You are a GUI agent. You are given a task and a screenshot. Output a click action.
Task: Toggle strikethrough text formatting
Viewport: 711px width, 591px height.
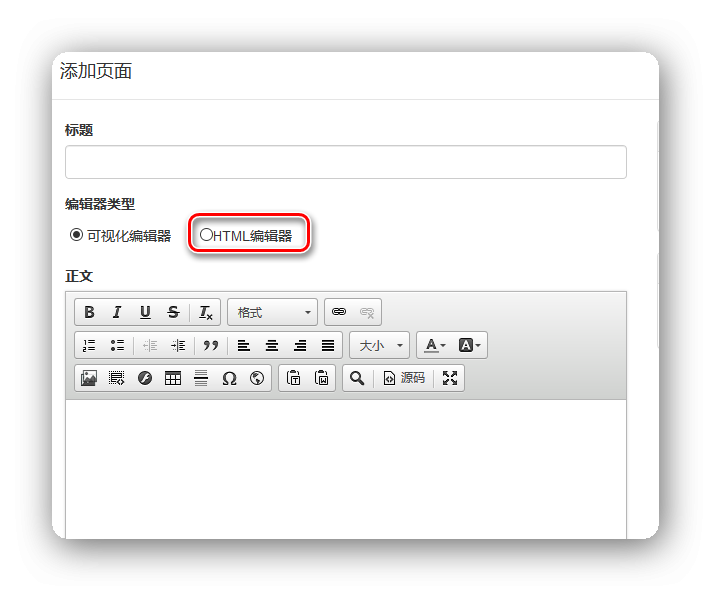(173, 312)
